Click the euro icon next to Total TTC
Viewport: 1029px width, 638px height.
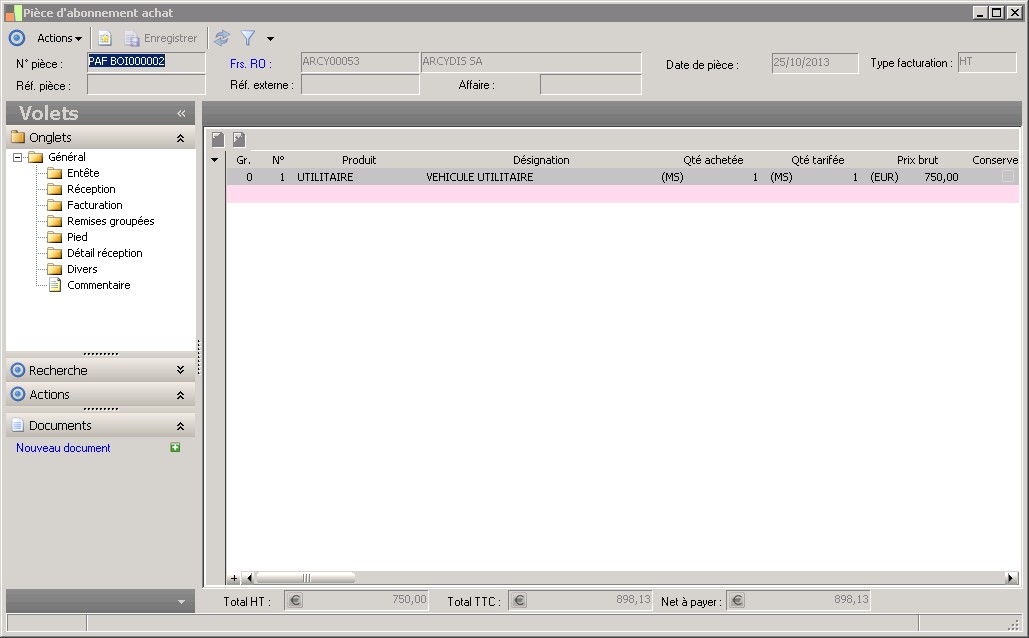click(519, 600)
